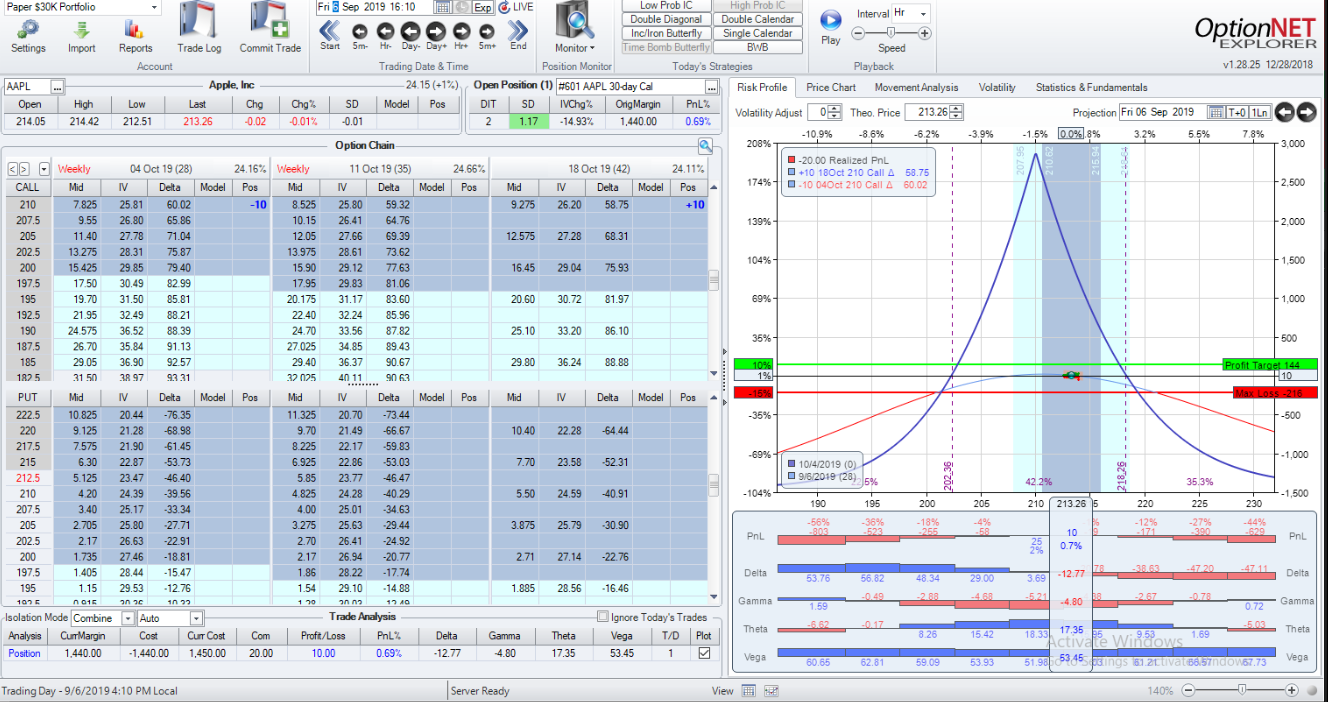Viewport: 1328px width, 702px height.
Task: Select the Low Prob IC strategy
Action: [666, 6]
